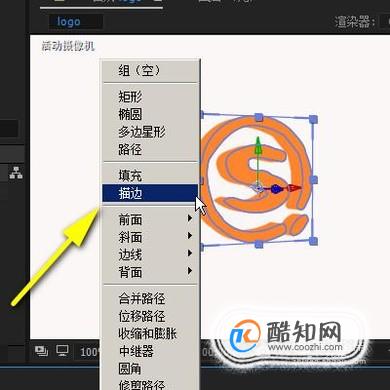The width and height of the screenshot is (390, 390).
Task: Click the composition flowchart icon on left panel
Action: tap(16, 173)
